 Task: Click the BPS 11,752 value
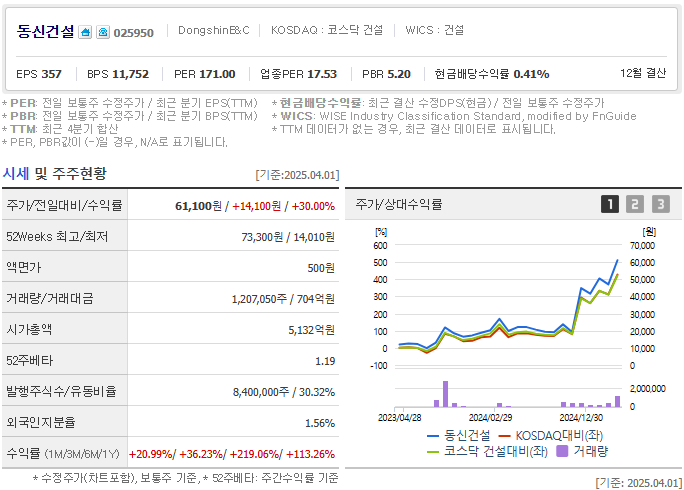(x=118, y=74)
